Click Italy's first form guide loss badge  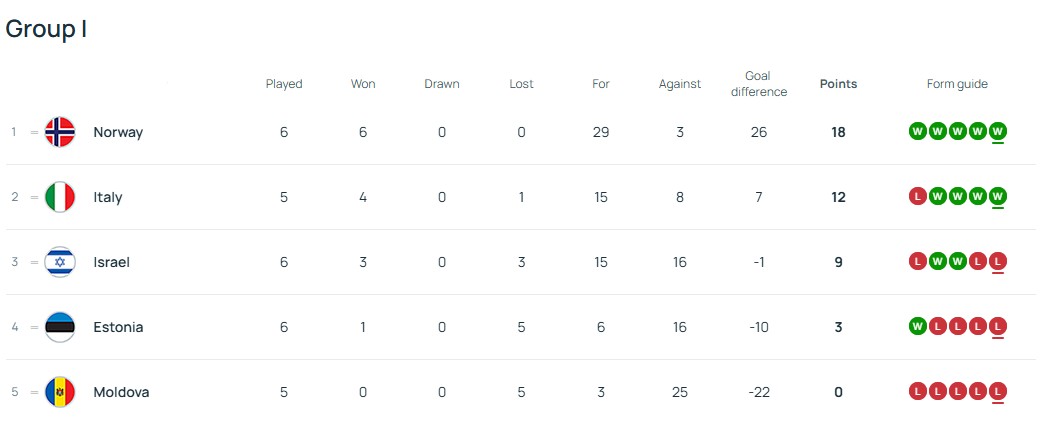(917, 196)
